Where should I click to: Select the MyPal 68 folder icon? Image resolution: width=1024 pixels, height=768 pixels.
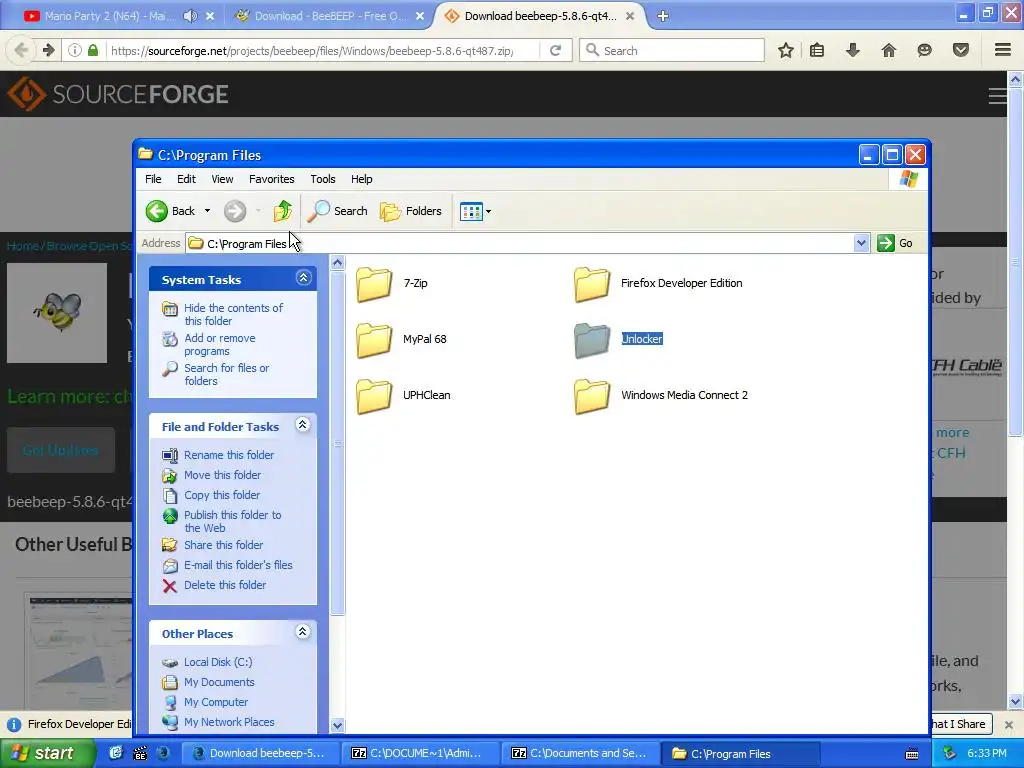pyautogui.click(x=374, y=340)
